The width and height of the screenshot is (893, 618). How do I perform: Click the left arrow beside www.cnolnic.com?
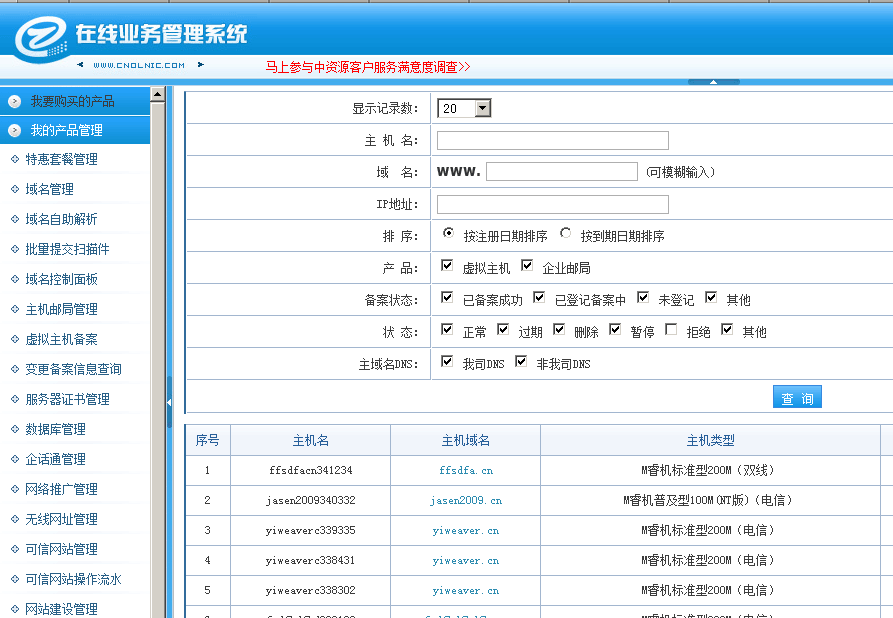[x=80, y=65]
